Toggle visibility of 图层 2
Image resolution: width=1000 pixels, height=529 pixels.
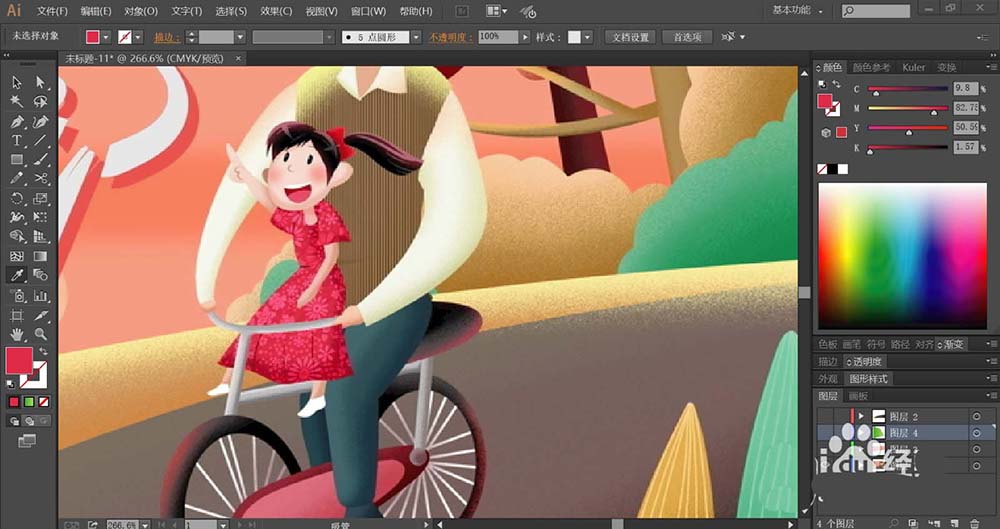point(825,417)
